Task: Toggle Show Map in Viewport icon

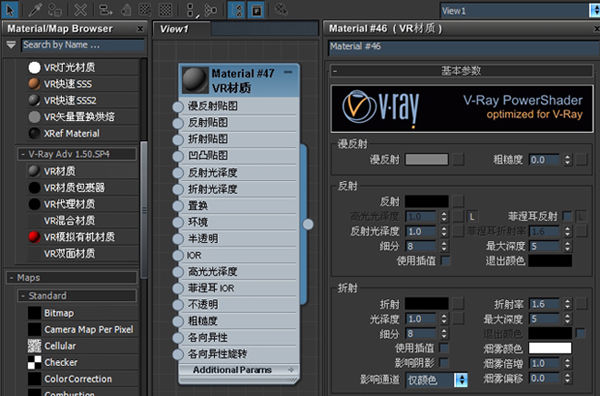Action: [145, 10]
